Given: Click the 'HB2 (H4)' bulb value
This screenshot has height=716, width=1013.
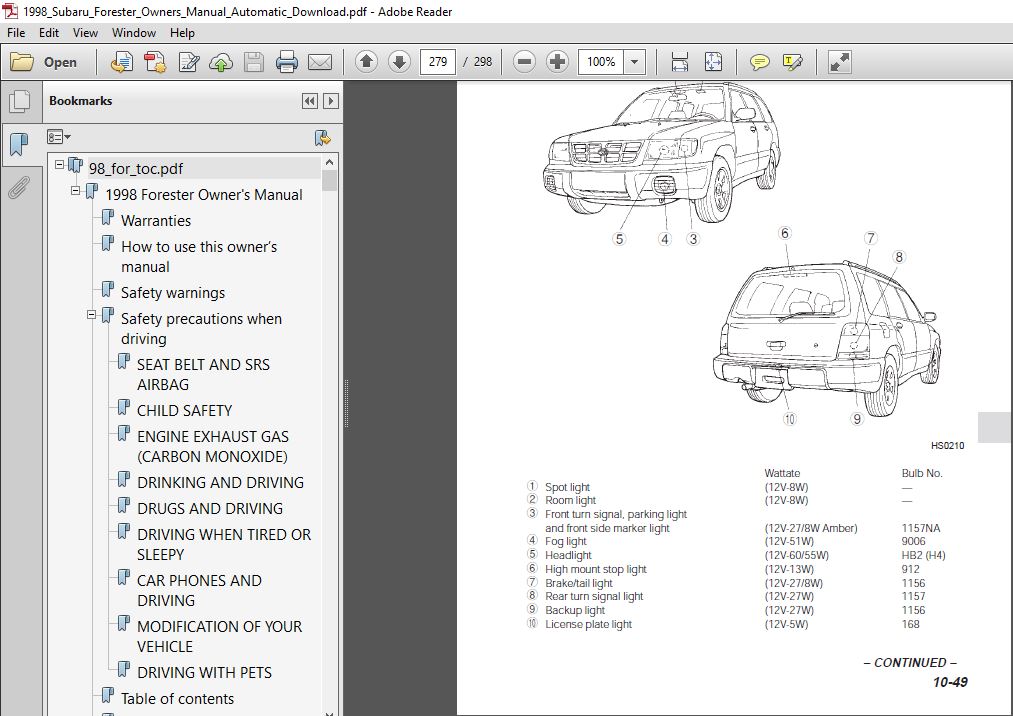Looking at the screenshot, I should pos(924,555).
